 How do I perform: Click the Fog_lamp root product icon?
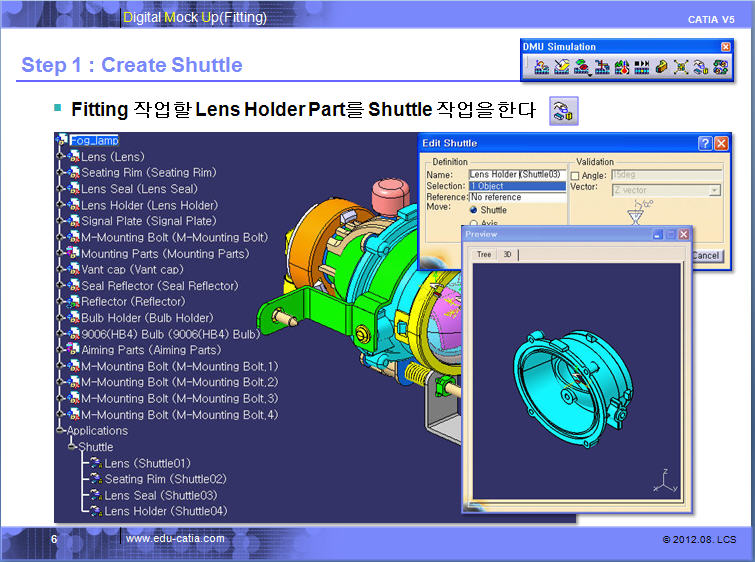63,141
